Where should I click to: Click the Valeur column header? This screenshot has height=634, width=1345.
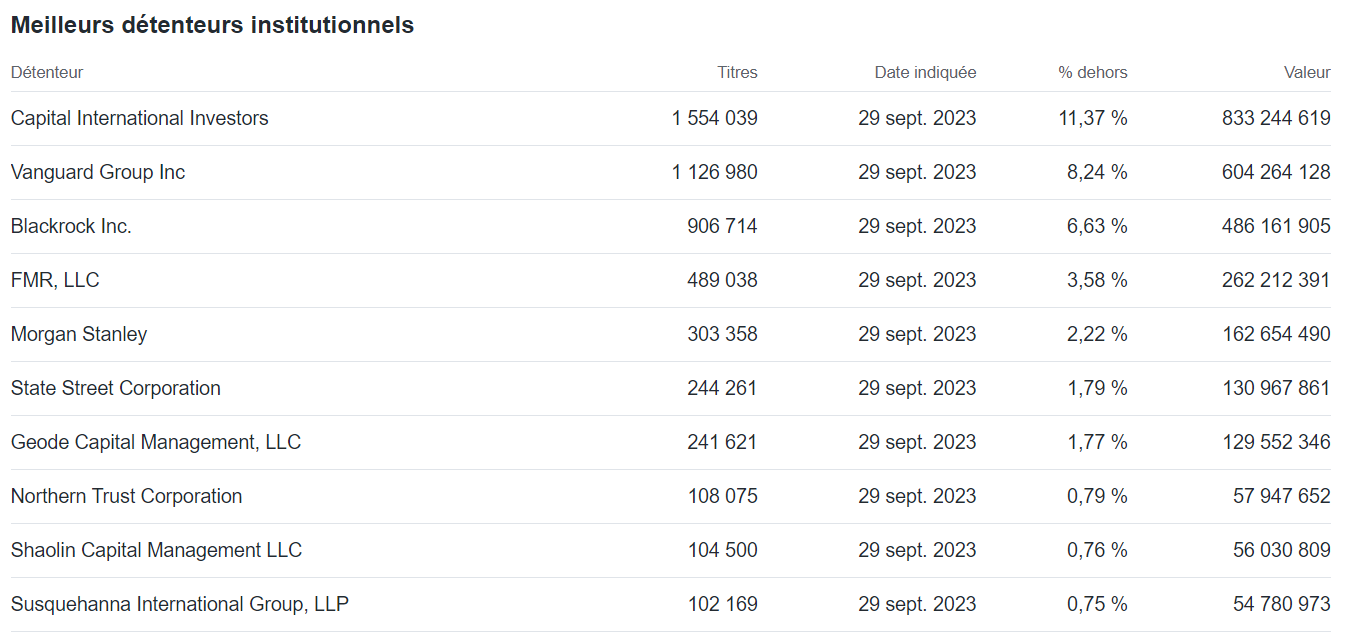tap(1307, 72)
